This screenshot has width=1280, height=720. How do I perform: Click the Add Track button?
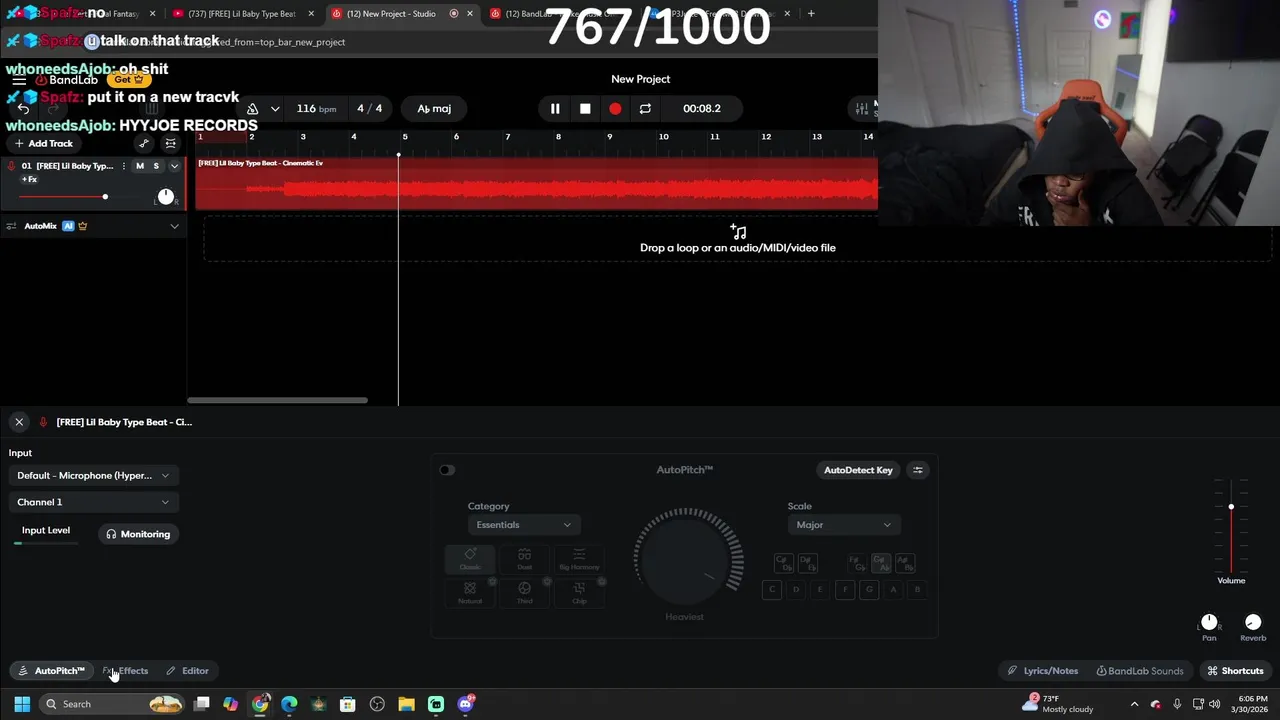coord(44,143)
